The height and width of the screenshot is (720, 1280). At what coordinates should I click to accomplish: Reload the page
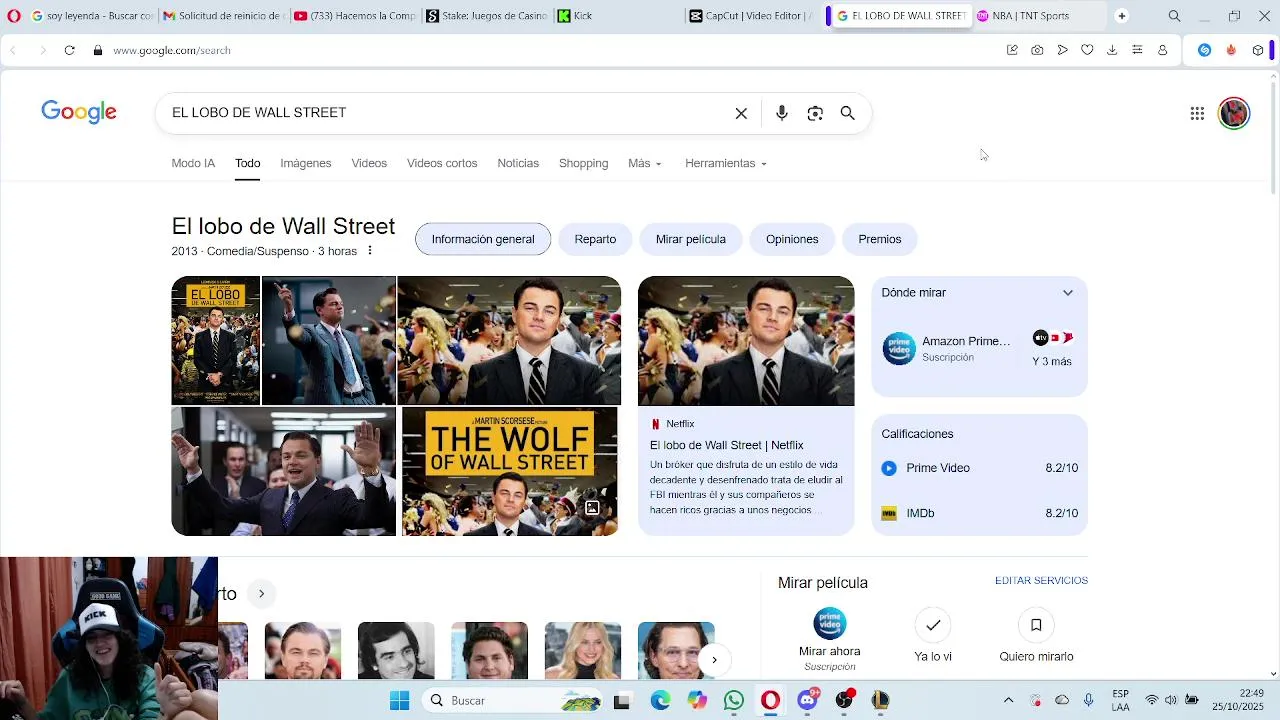pyautogui.click(x=69, y=50)
